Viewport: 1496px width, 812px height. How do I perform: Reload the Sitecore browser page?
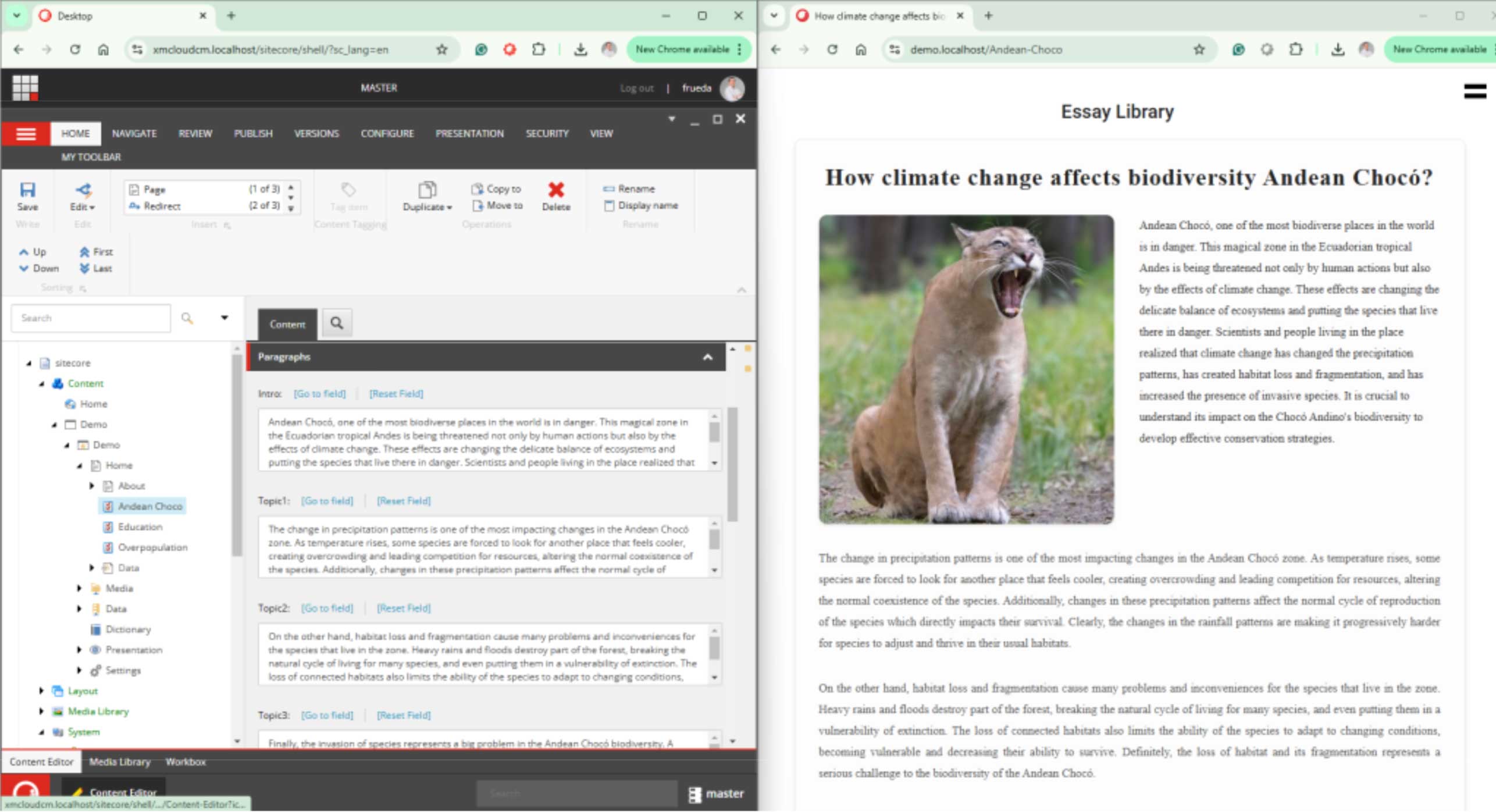(75, 49)
